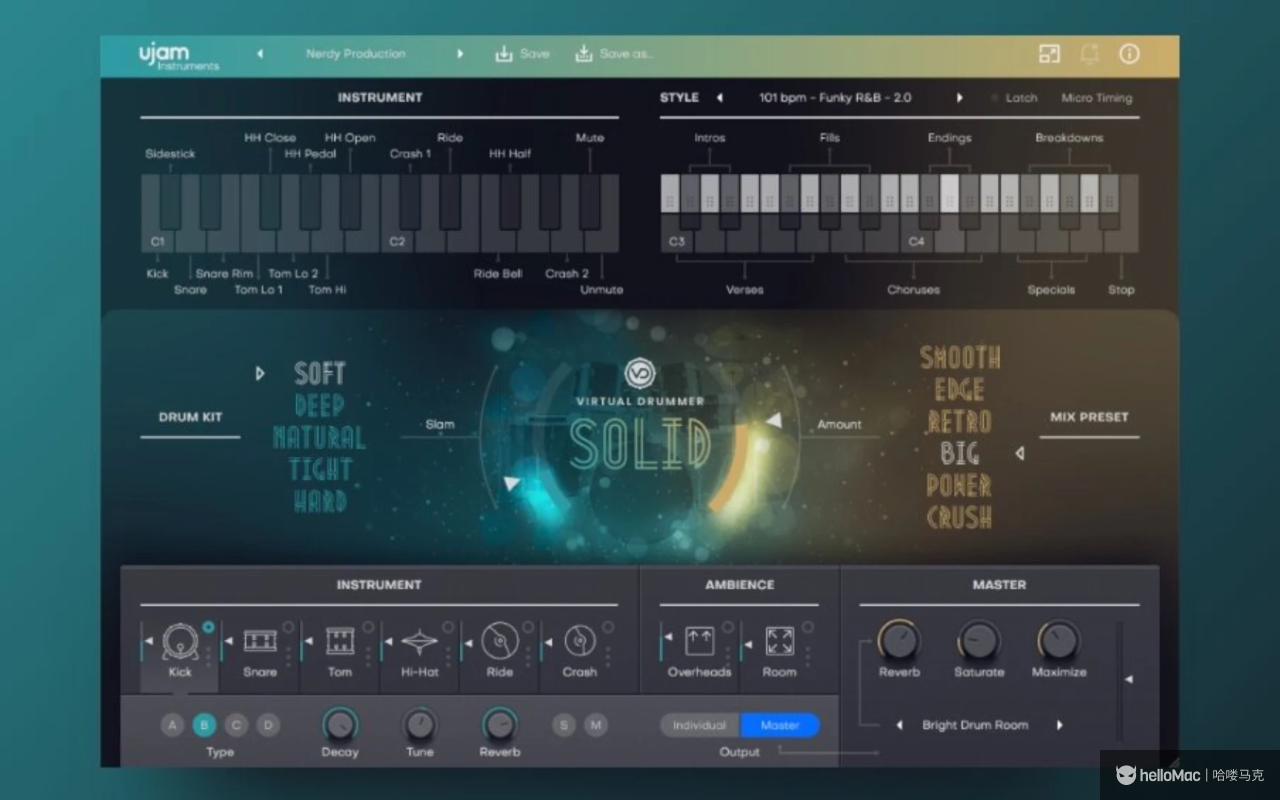Click the ujam Instruments logo
1280x800 pixels.
point(178,56)
